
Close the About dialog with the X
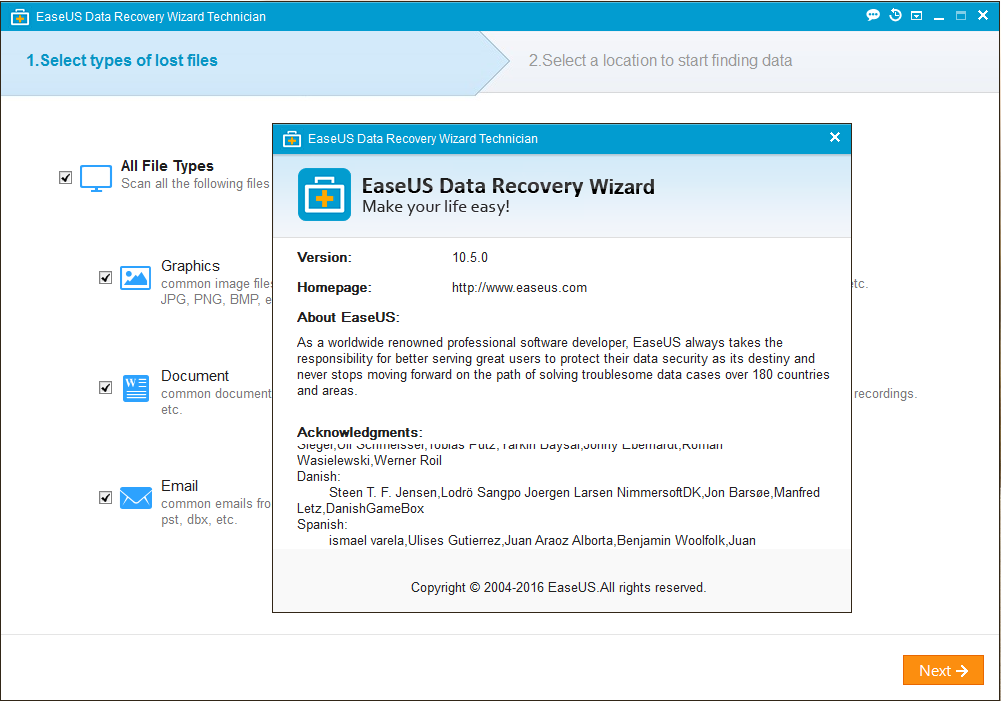pyautogui.click(x=834, y=137)
